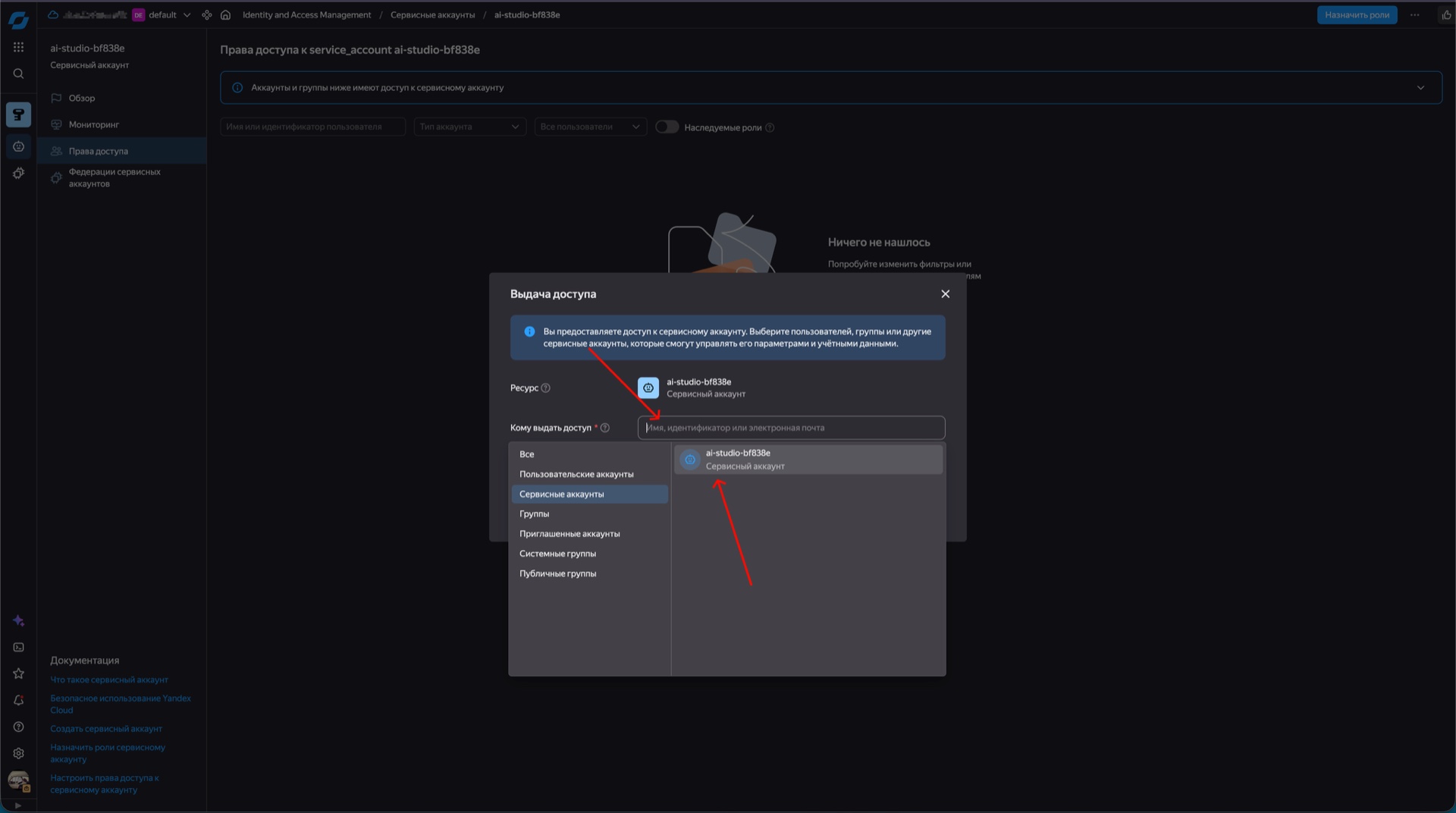Open notifications bell icon
1456x813 pixels.
(x=18, y=700)
